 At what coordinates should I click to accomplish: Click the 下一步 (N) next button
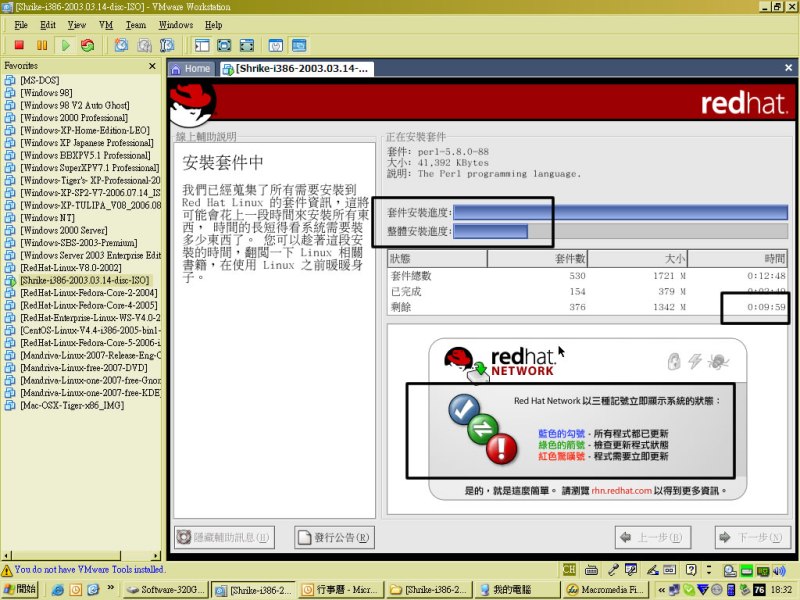point(753,537)
